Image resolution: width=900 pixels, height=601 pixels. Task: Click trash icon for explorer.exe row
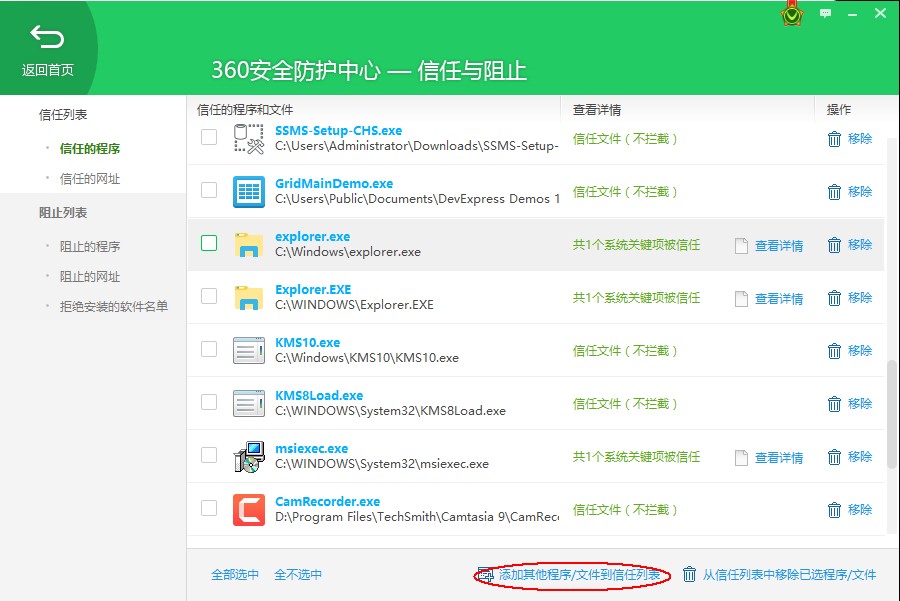point(835,245)
